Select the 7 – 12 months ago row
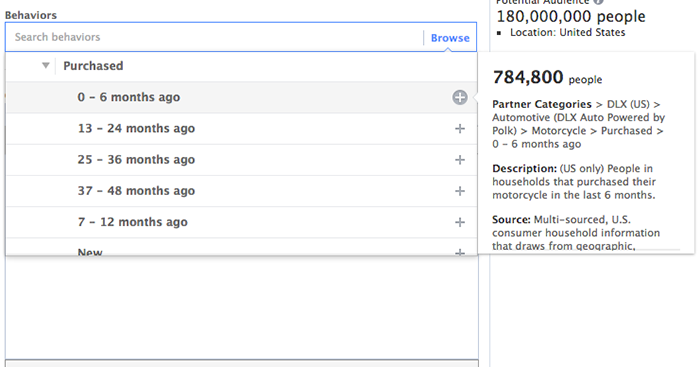700x367 pixels. (241, 222)
